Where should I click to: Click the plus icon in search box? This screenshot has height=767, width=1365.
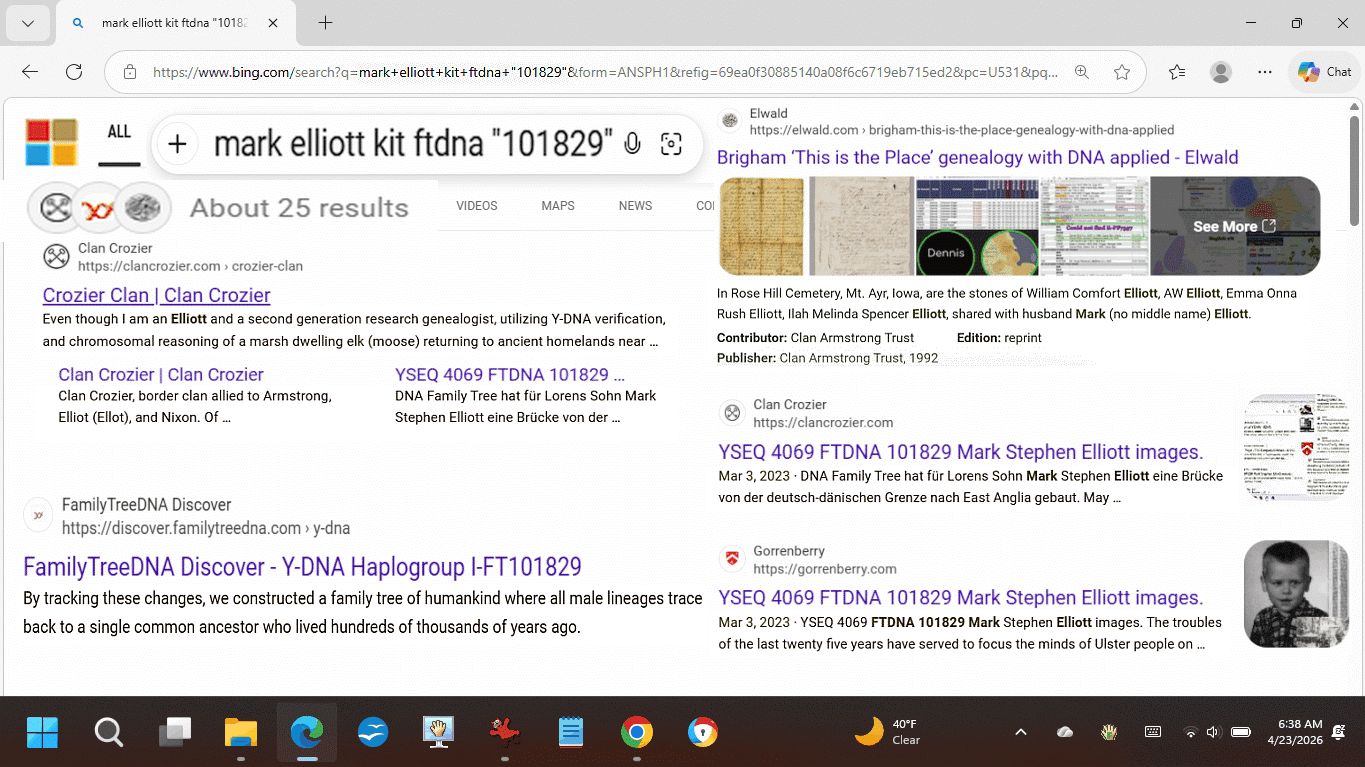[177, 144]
